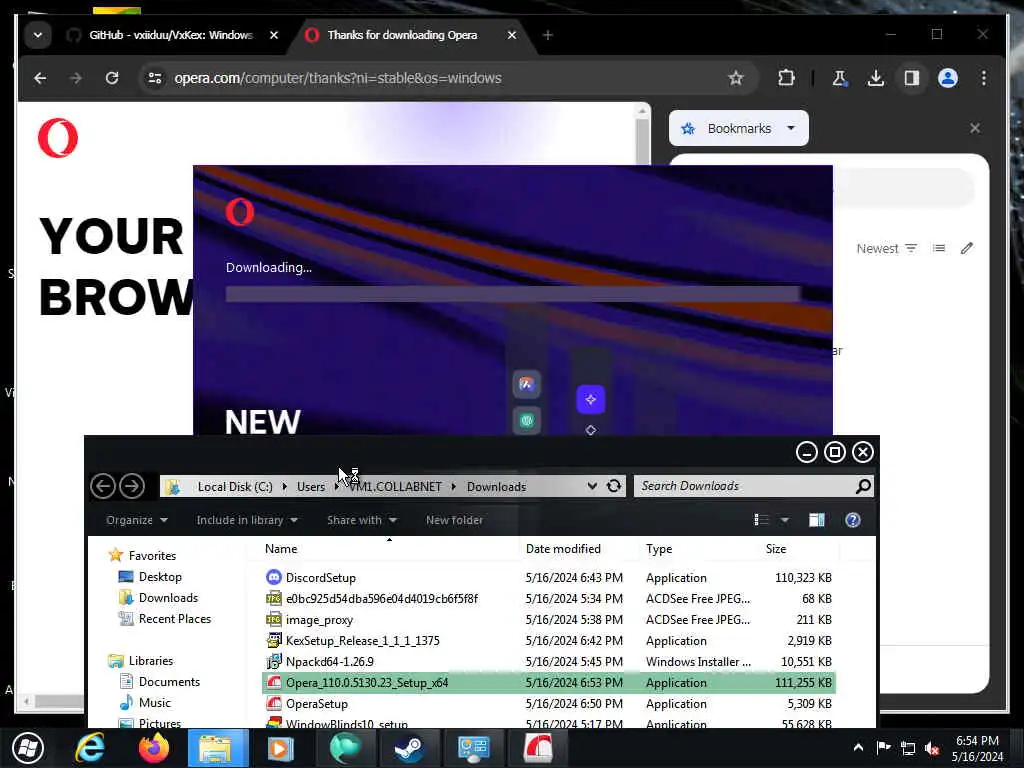Click the Chrome forward arrow button

tap(76, 78)
